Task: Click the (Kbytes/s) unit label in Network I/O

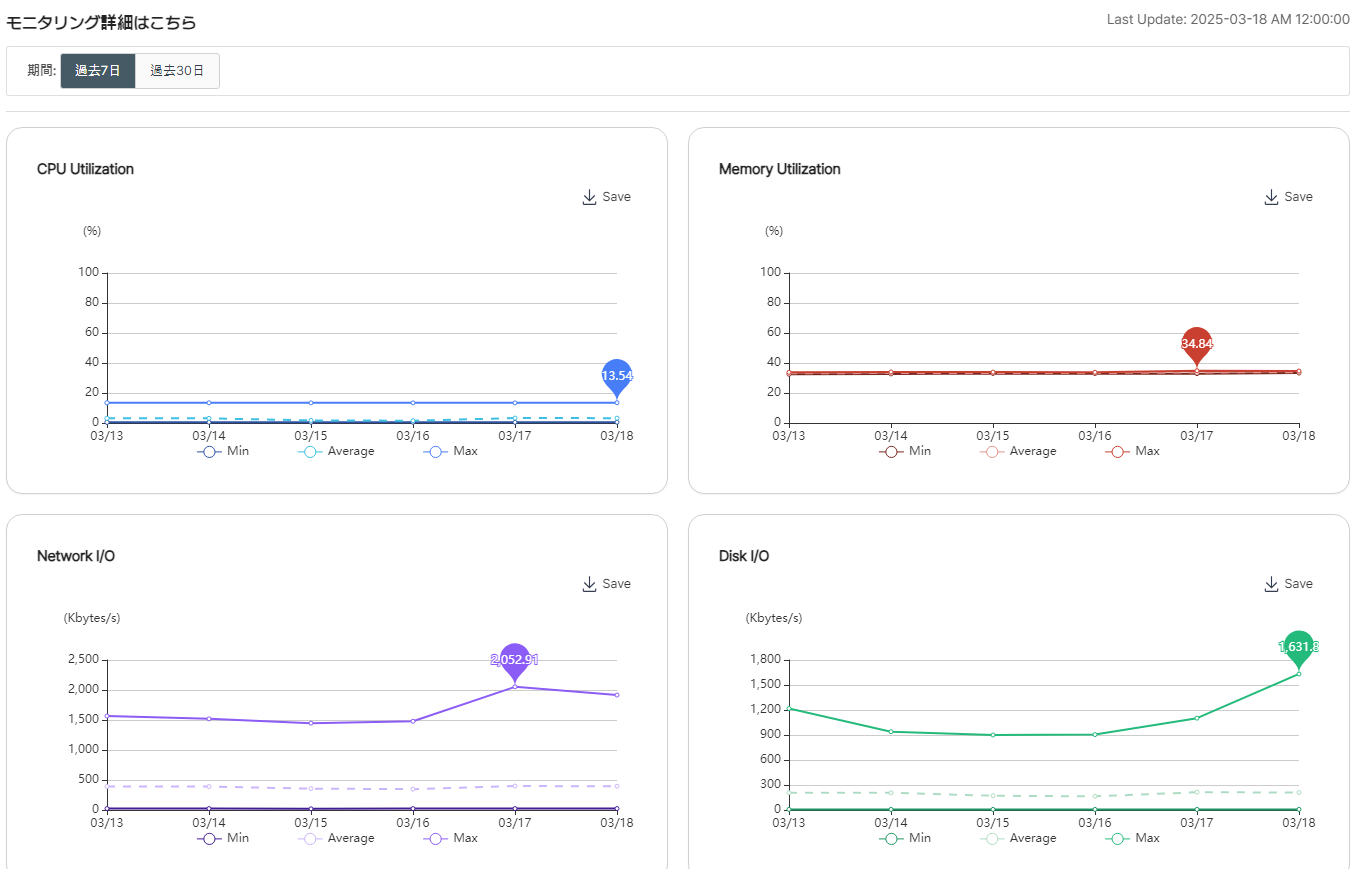Action: 92,618
